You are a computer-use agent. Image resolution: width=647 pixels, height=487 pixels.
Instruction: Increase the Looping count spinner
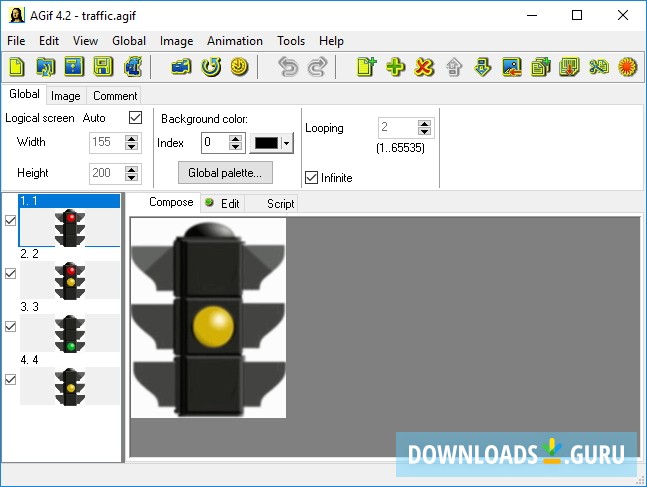[x=424, y=124]
